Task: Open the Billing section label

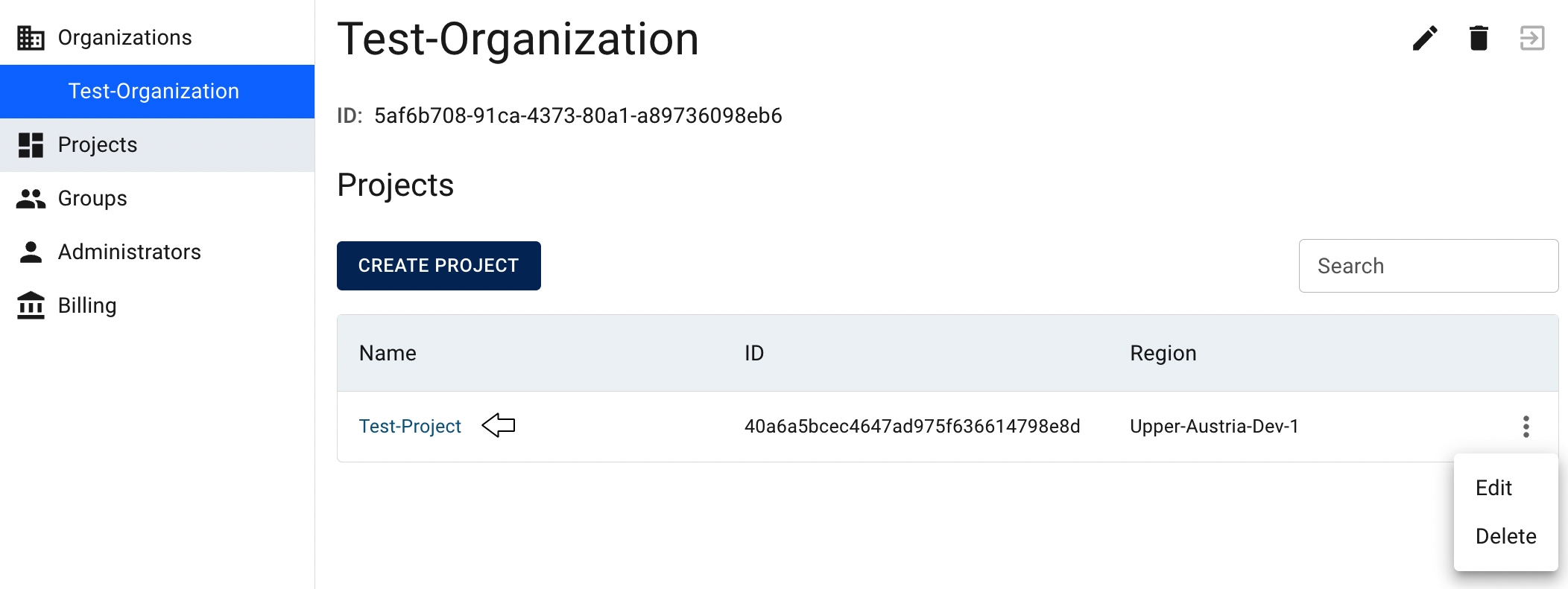Action: 87,305
